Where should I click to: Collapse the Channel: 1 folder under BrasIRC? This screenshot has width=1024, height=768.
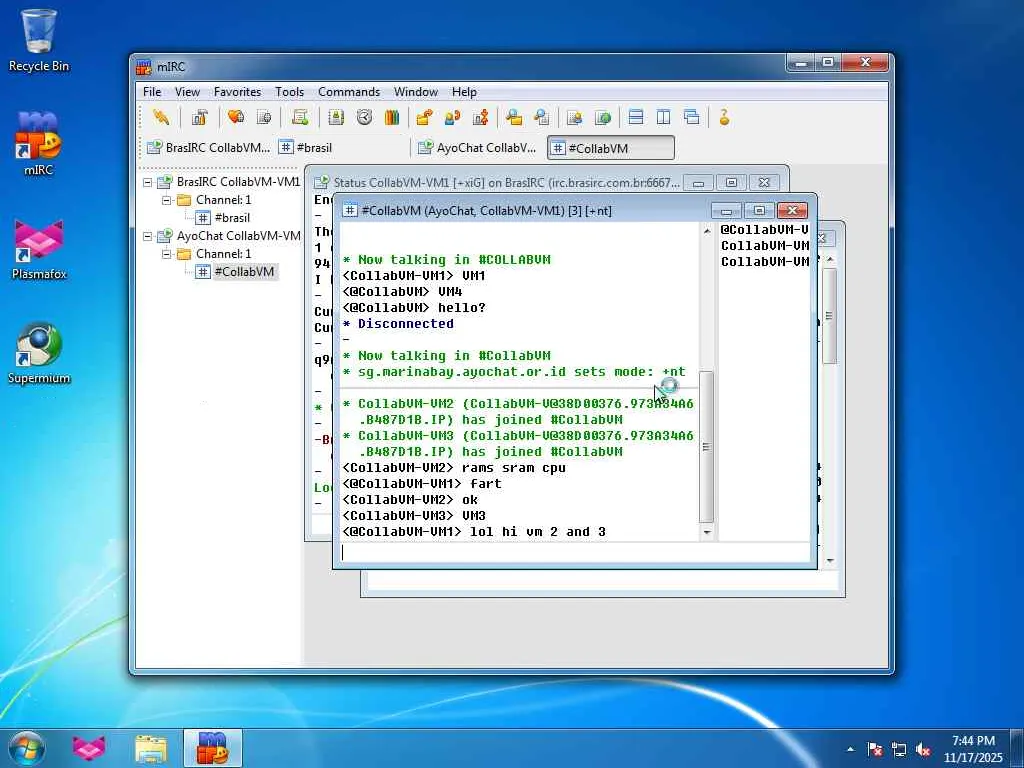167,200
